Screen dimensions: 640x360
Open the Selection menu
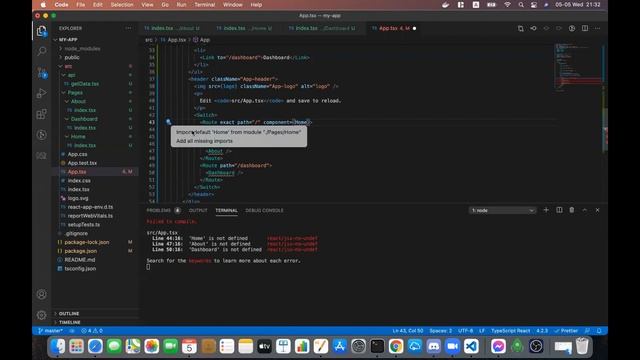coord(122,5)
